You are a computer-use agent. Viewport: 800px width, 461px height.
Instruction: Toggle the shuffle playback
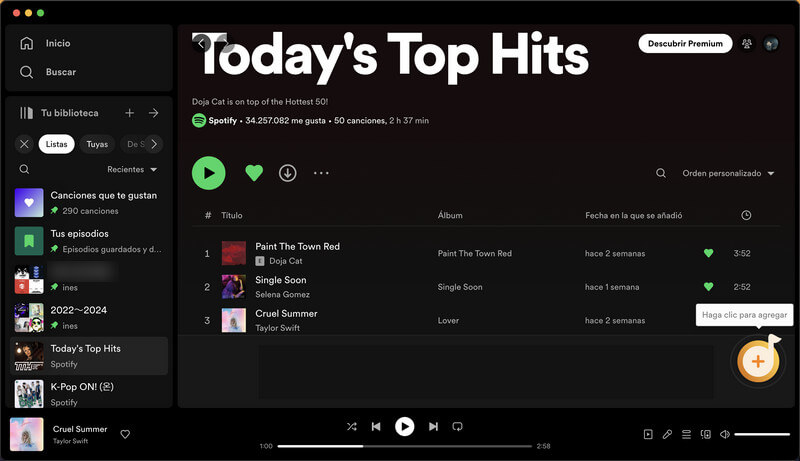point(352,426)
